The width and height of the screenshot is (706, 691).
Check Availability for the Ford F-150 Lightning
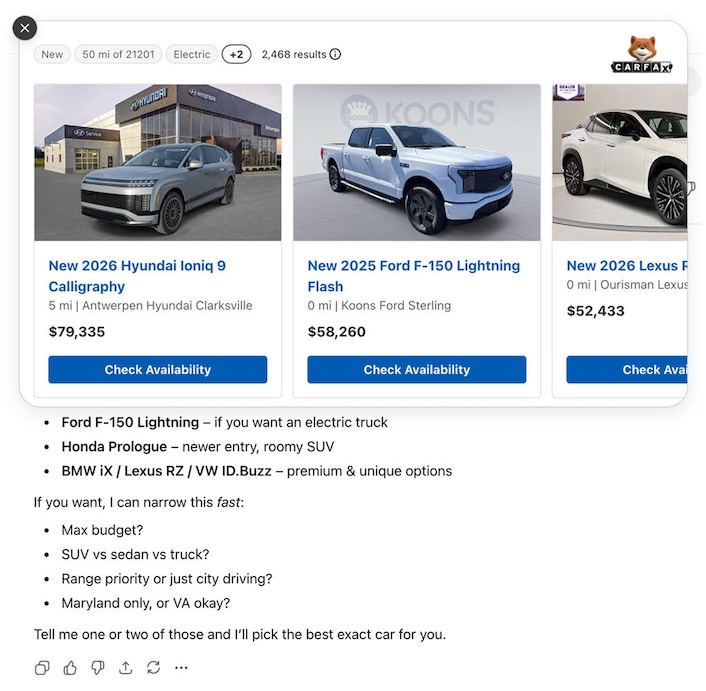(x=417, y=369)
